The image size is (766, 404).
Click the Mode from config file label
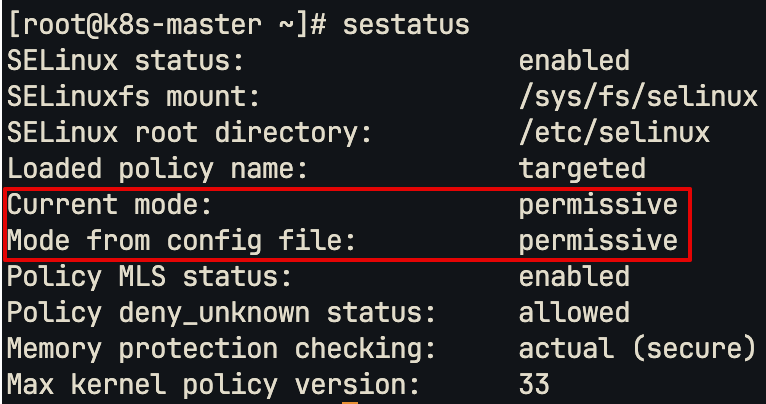coord(181,241)
